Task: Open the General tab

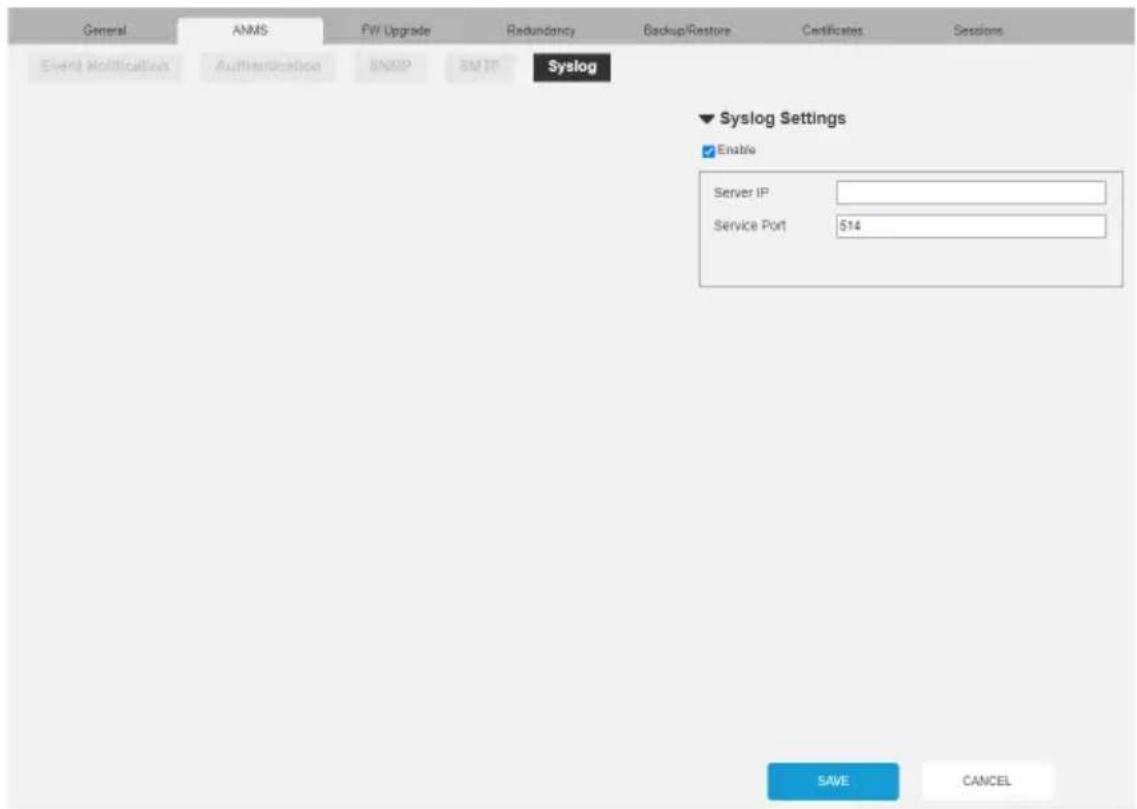Action: (104, 30)
